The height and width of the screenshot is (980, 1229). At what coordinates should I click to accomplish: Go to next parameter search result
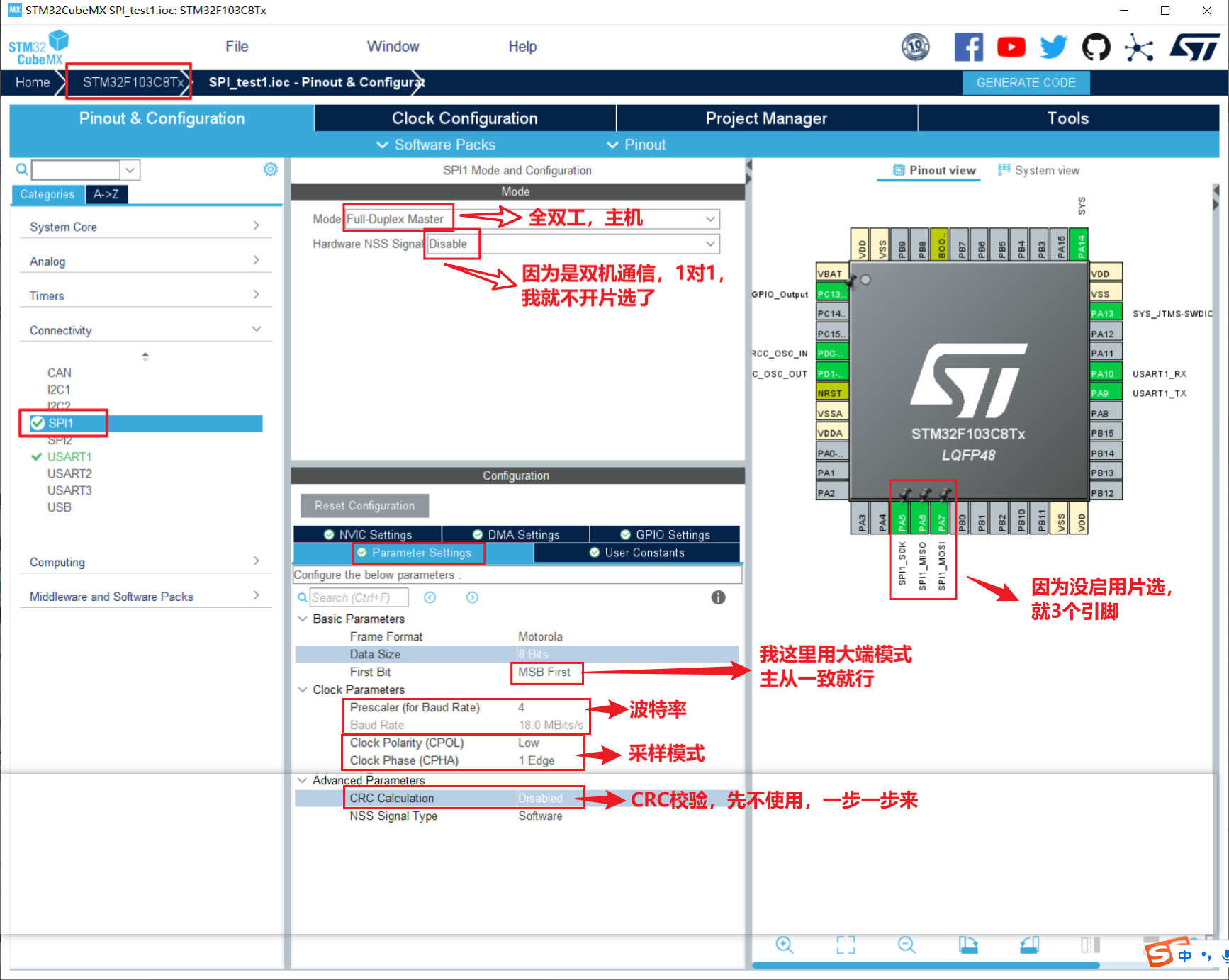(x=472, y=597)
